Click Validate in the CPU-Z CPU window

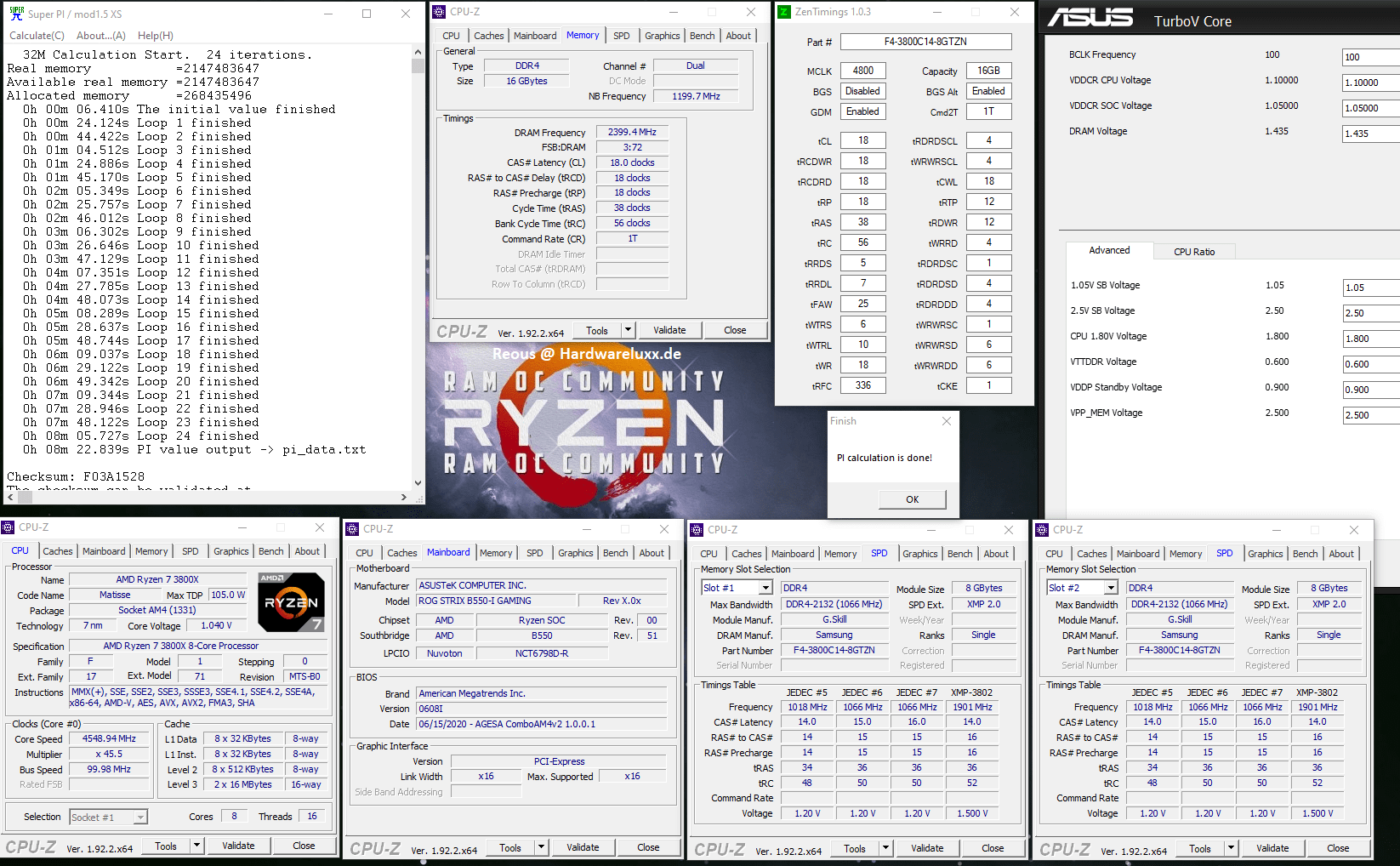[x=238, y=846]
